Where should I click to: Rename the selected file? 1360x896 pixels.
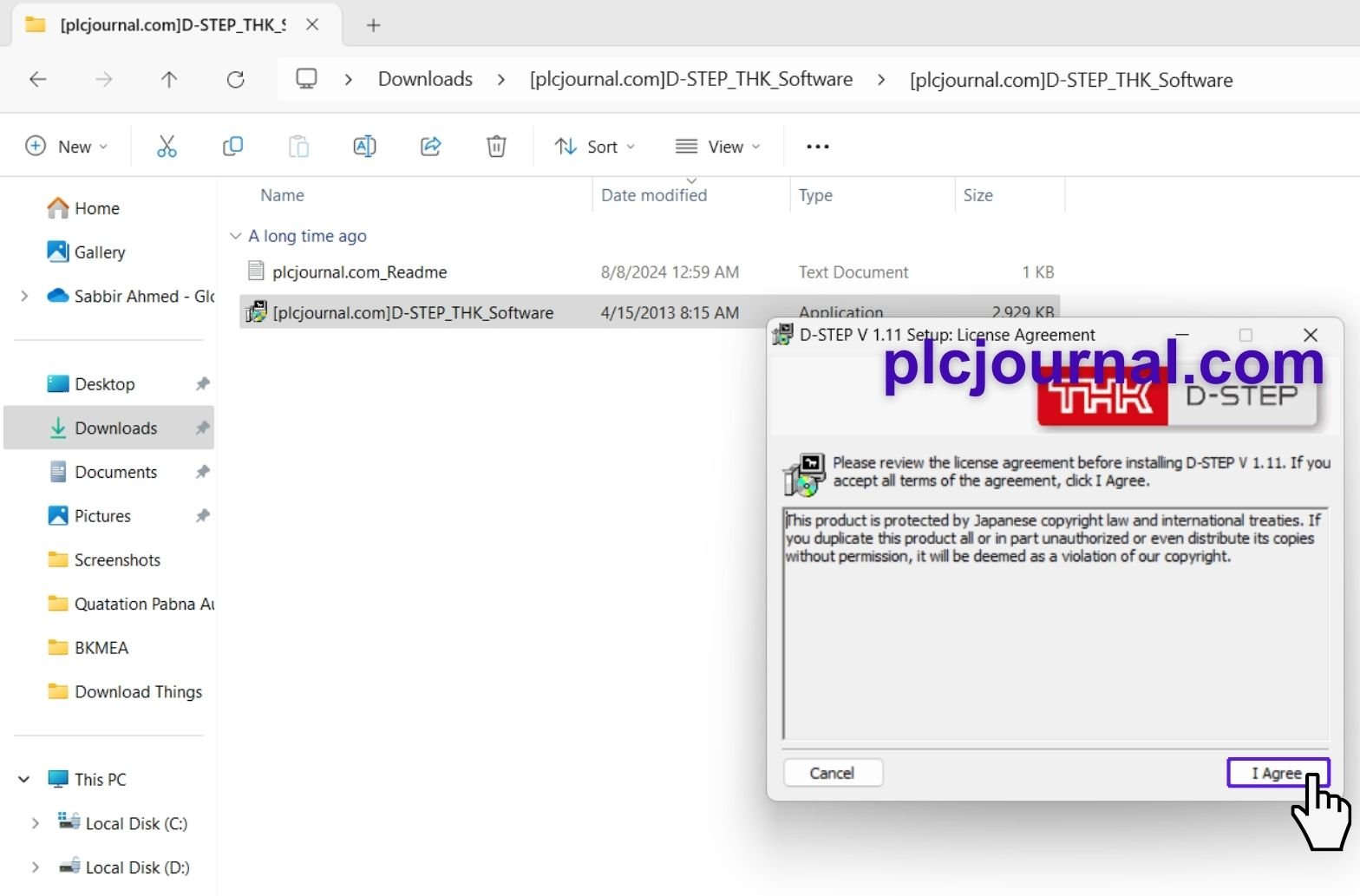coord(364,147)
